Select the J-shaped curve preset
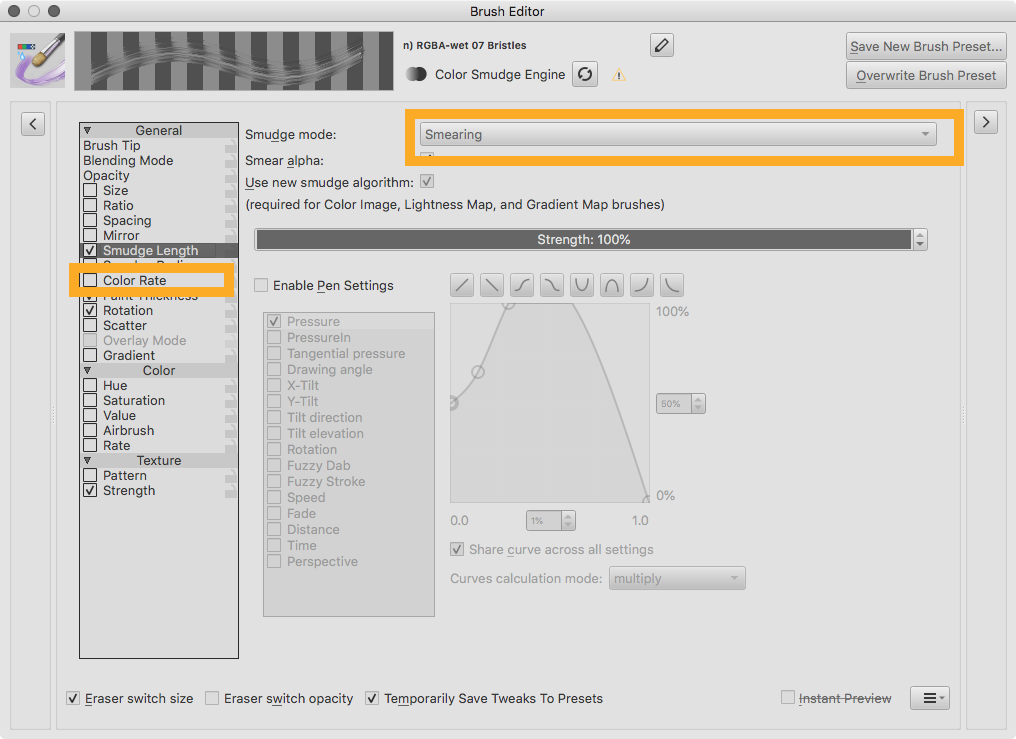The width and height of the screenshot is (1016, 739). pos(641,285)
